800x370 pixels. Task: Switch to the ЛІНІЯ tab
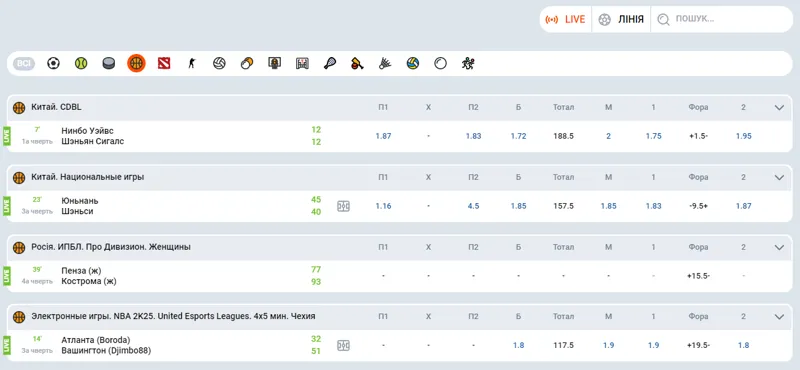coord(621,19)
